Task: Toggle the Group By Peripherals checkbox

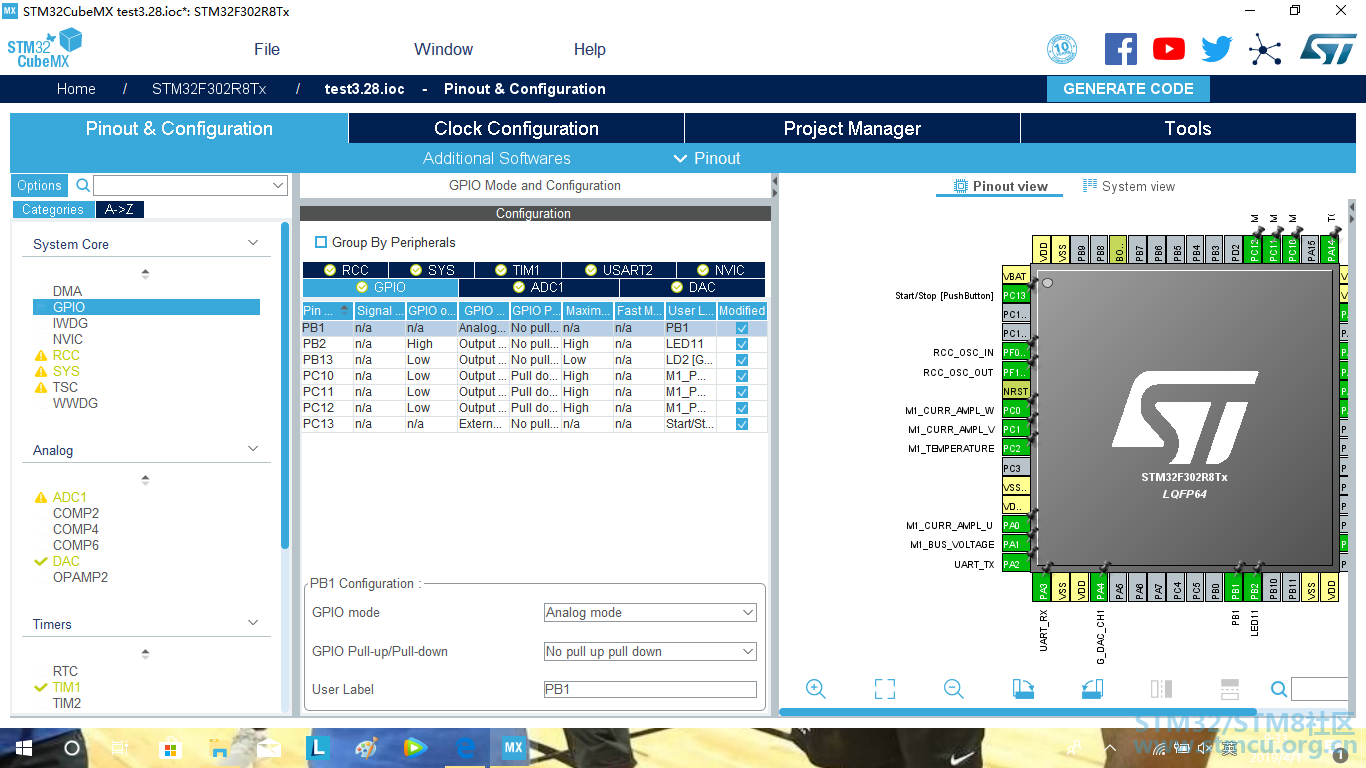Action: [321, 242]
